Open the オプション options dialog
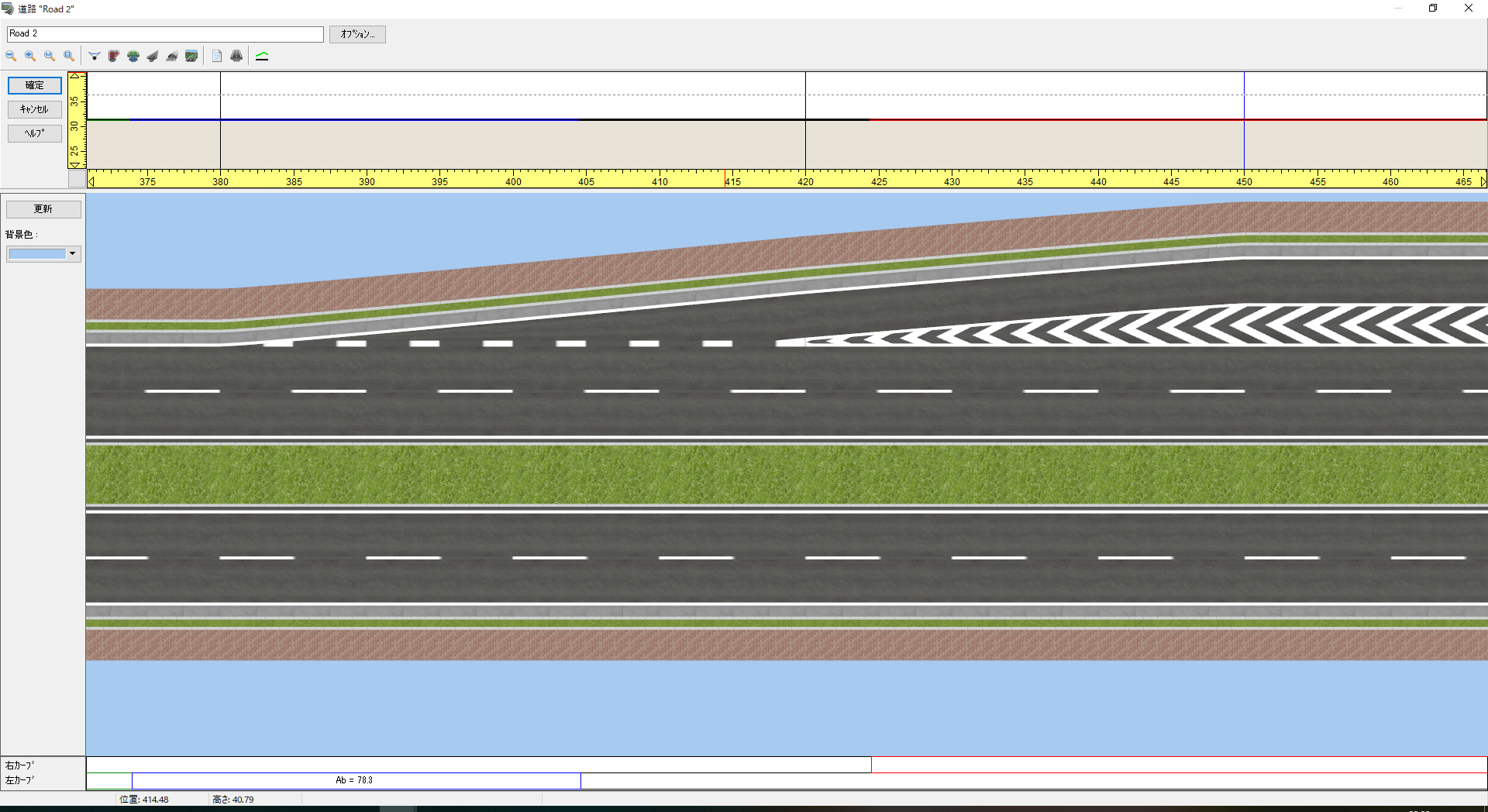1488x812 pixels. coord(357,34)
